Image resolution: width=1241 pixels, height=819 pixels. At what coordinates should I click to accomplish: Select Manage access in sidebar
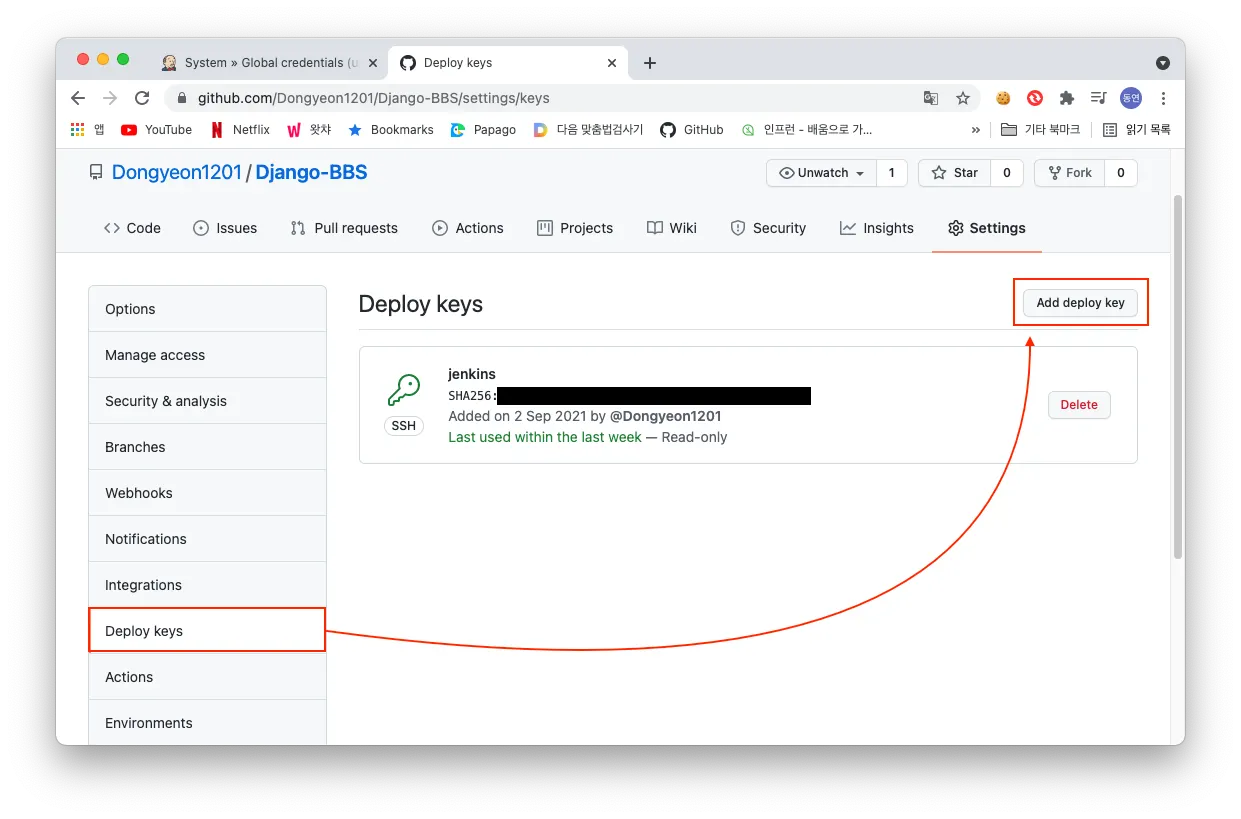207,355
